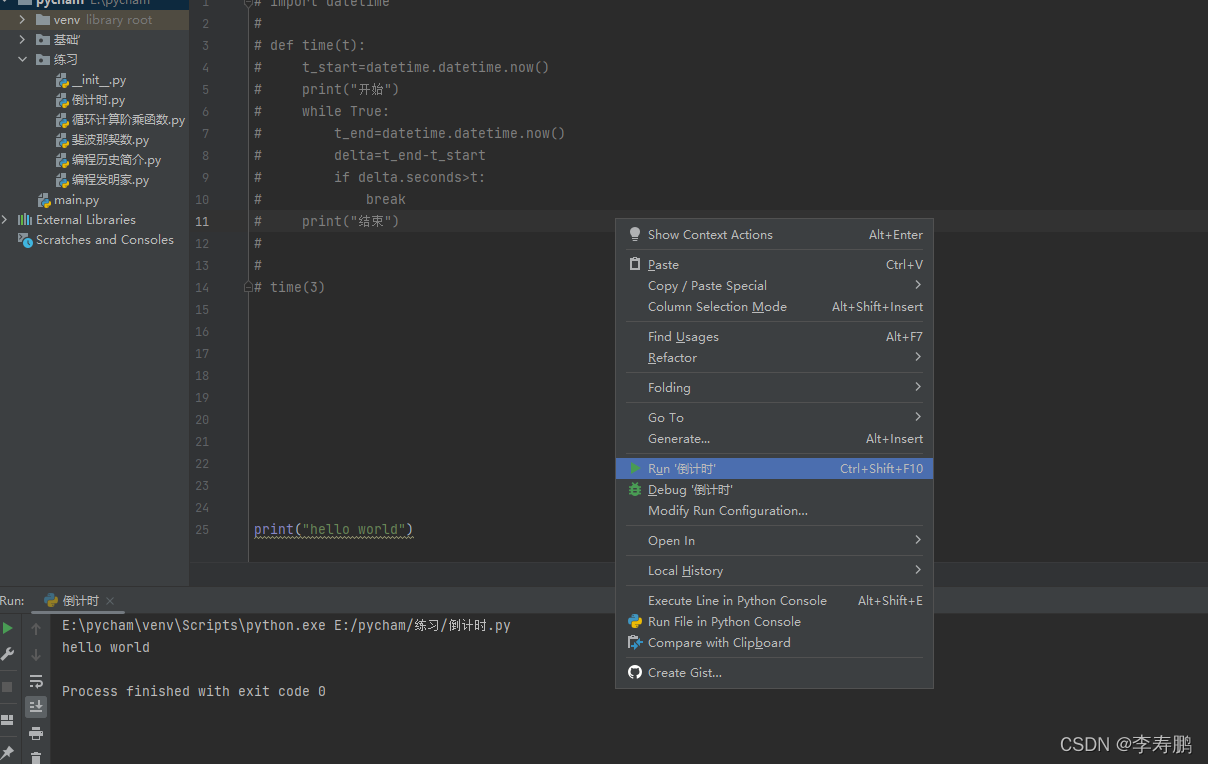Toggle fold marker beside line 14
The width and height of the screenshot is (1208, 764).
(x=249, y=287)
